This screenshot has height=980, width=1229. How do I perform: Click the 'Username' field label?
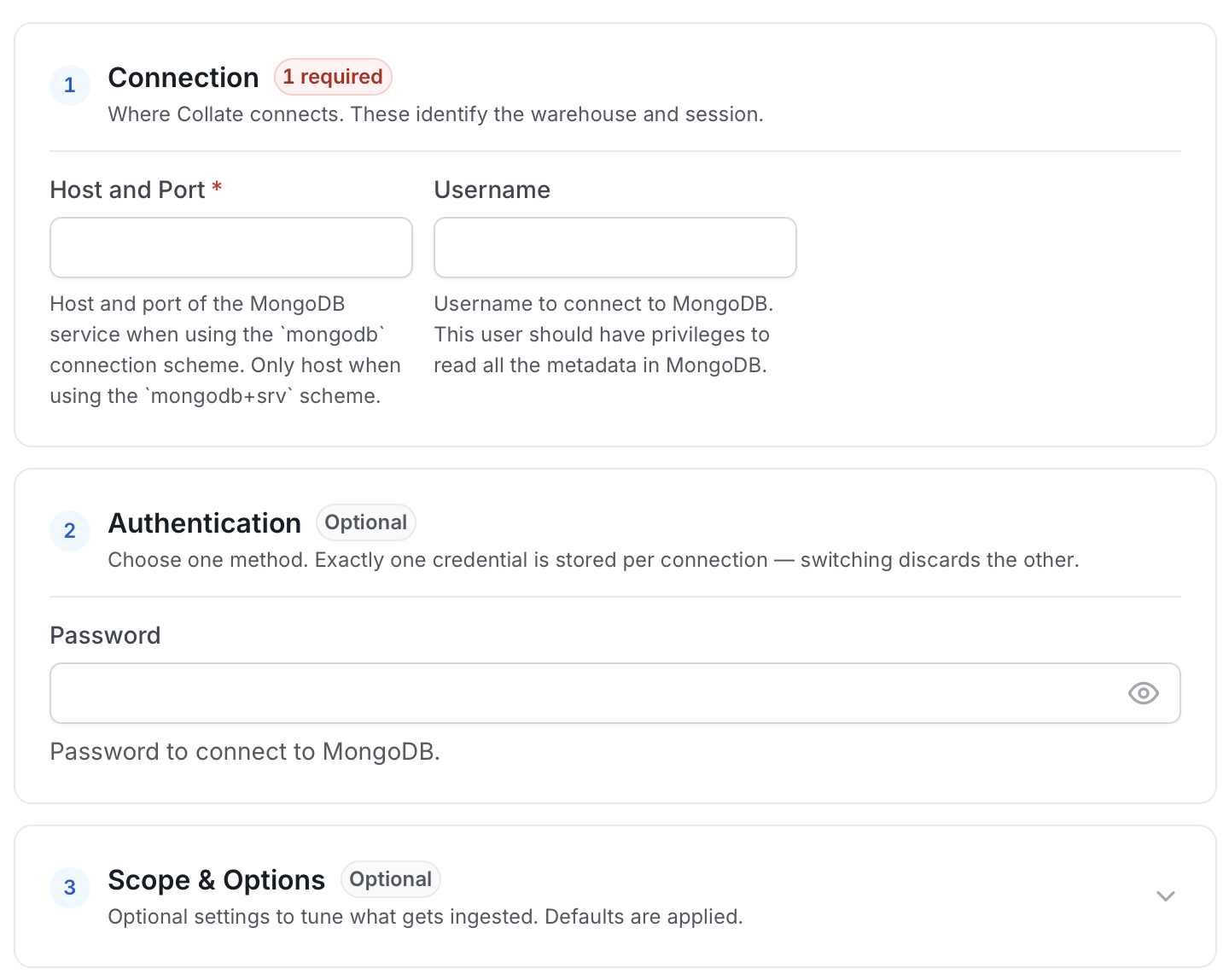click(x=492, y=190)
